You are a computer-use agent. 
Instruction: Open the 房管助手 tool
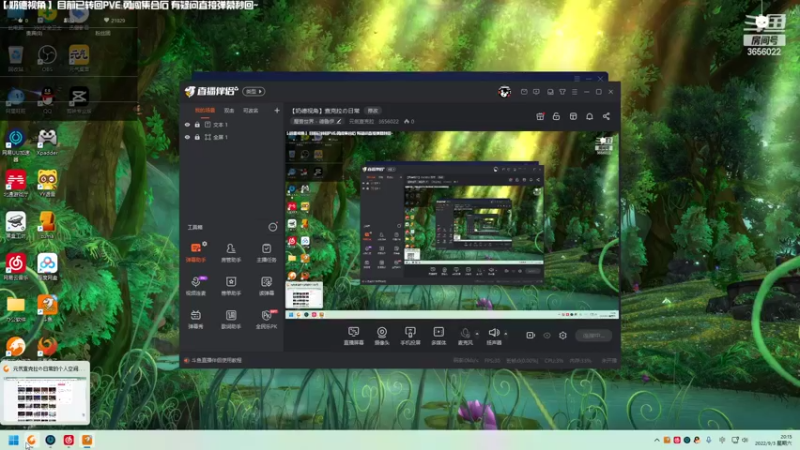coord(231,253)
